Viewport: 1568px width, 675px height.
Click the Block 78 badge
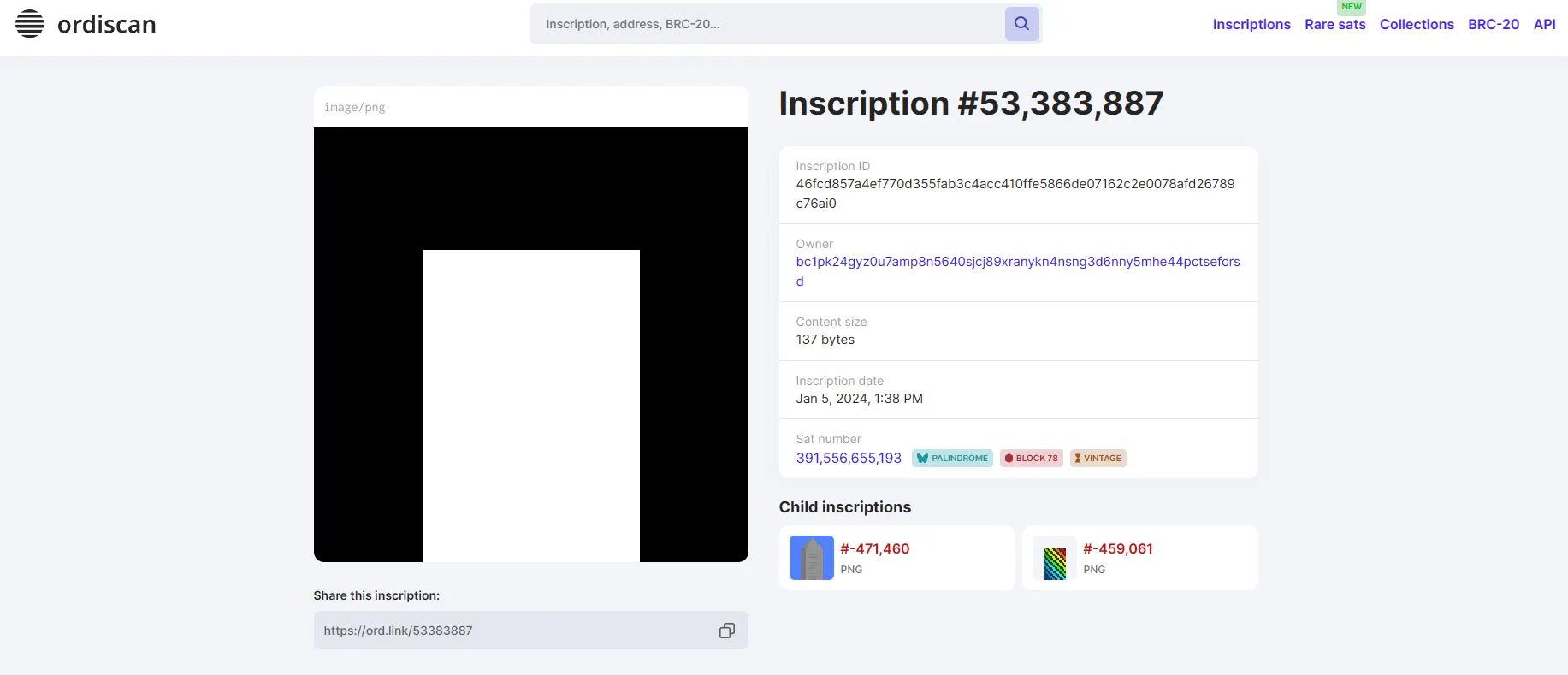(x=1031, y=459)
